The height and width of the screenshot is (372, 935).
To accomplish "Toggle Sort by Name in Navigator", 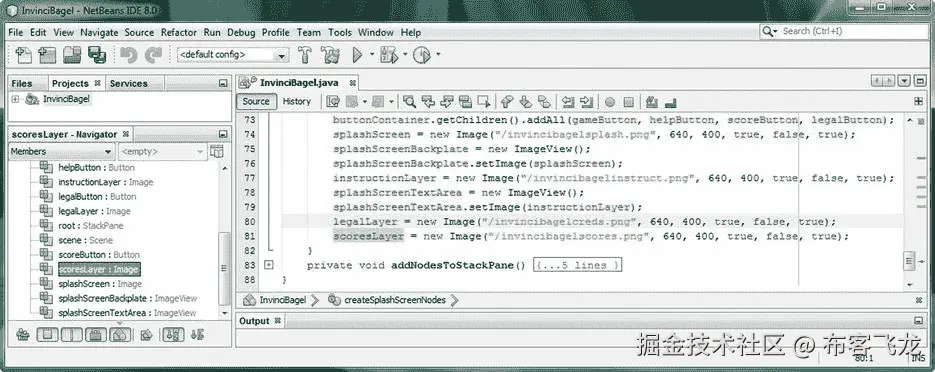I will (x=173, y=335).
